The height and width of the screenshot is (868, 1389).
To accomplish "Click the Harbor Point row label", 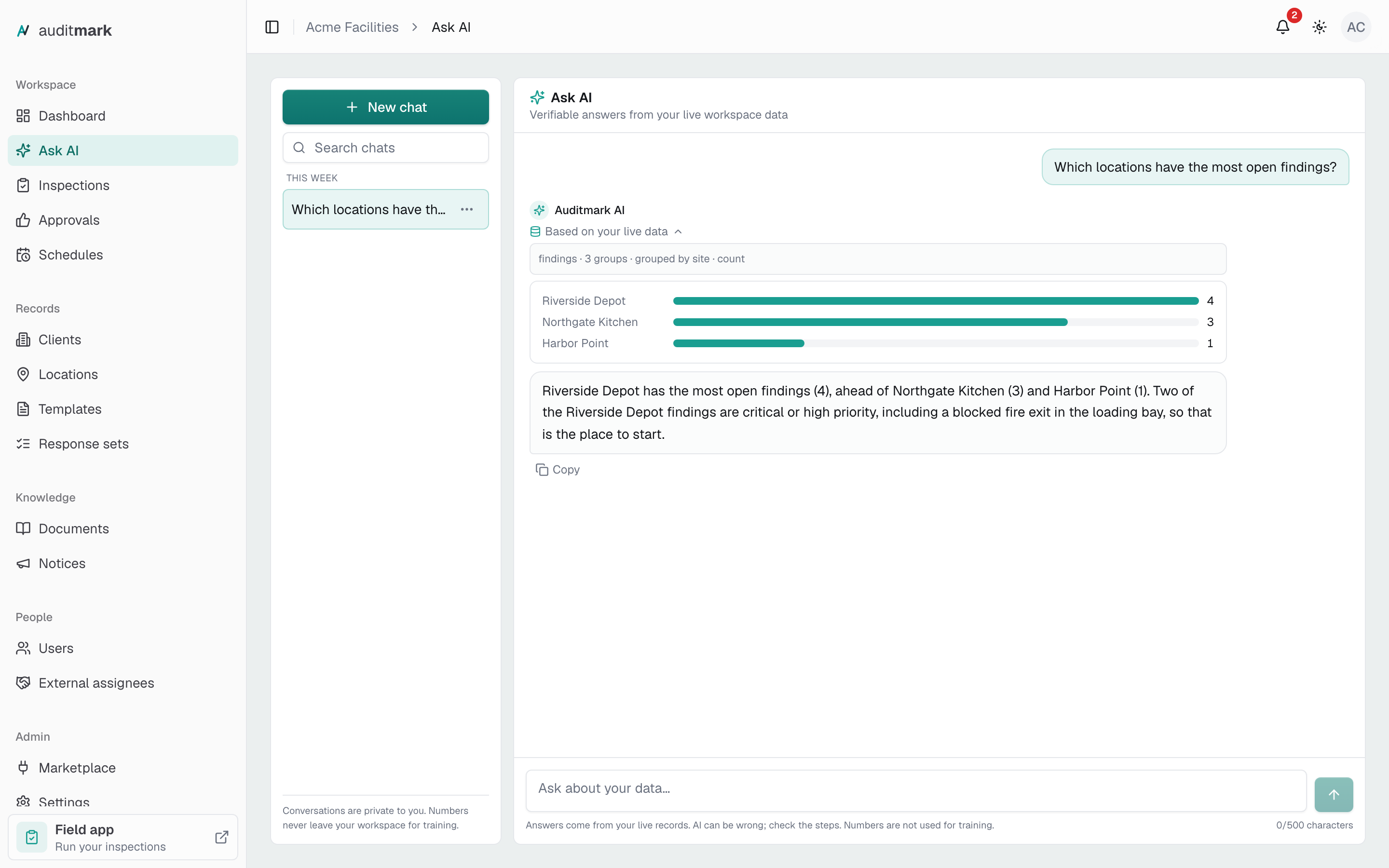I will (x=574, y=343).
